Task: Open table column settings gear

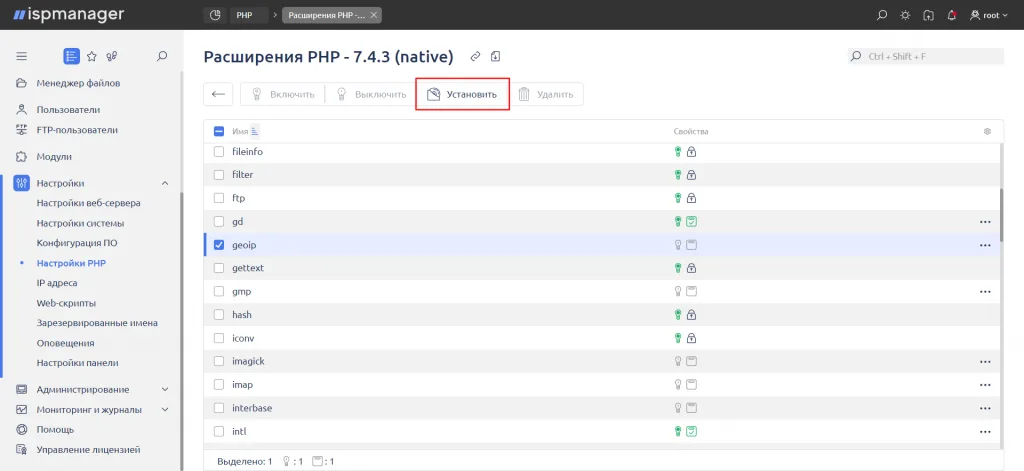Action: tap(987, 131)
